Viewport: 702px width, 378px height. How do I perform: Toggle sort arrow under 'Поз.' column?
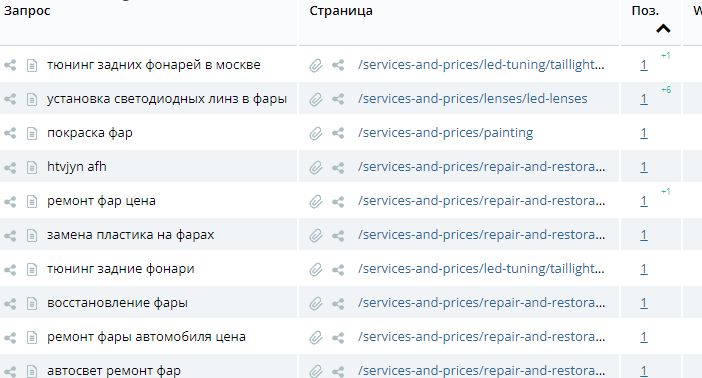coord(663,29)
